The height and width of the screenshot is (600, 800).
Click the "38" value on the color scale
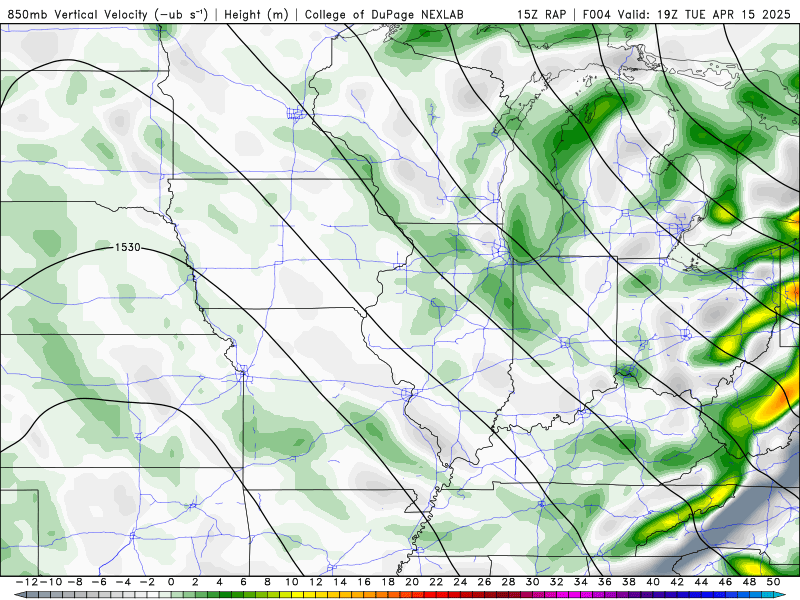629,582
